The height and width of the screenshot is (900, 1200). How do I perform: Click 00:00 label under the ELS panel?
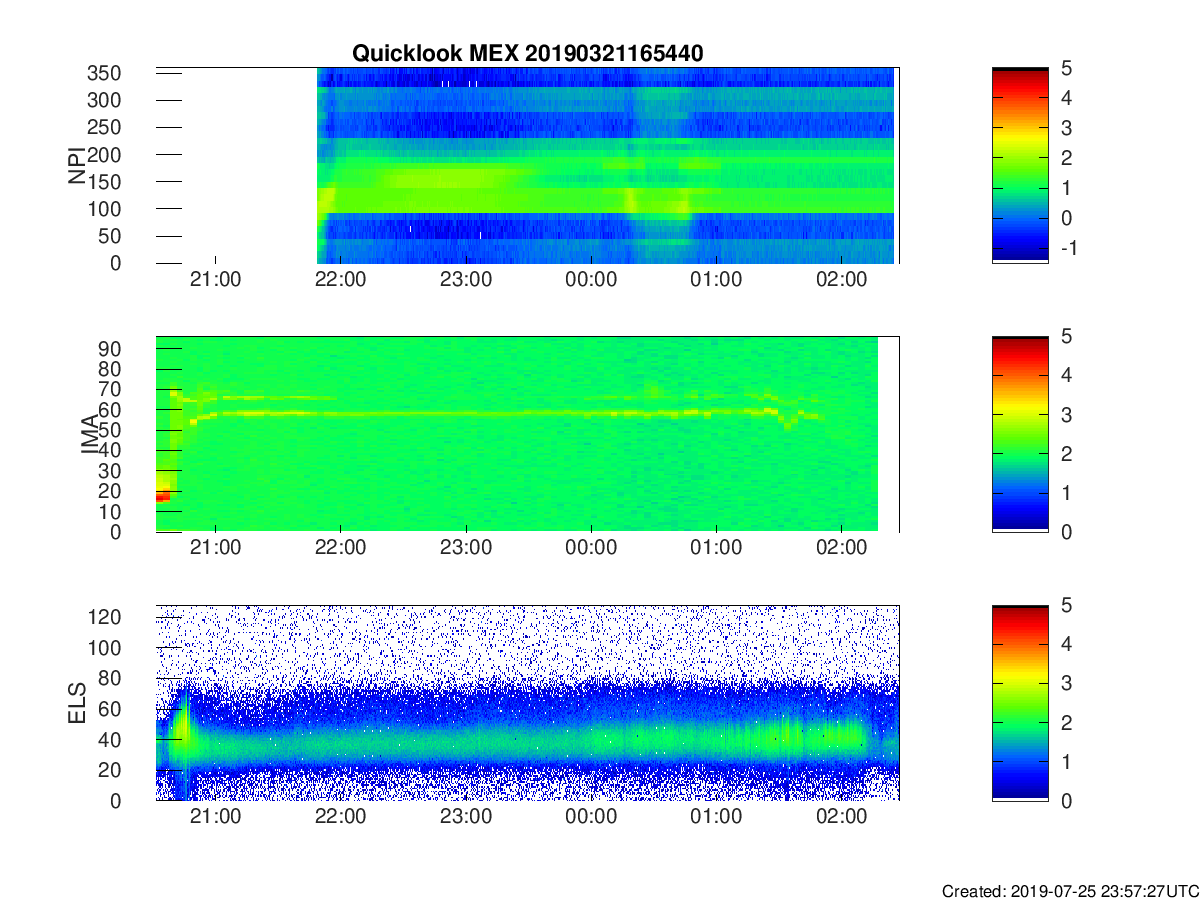591,819
